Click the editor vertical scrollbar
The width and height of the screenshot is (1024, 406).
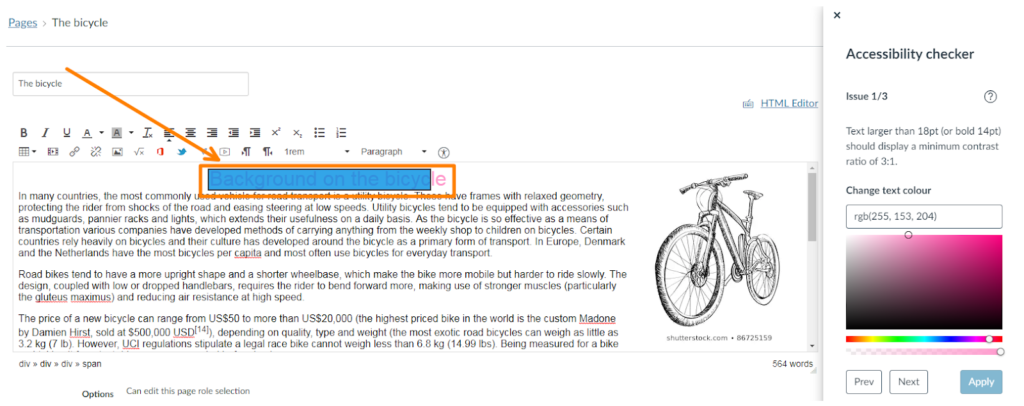(812, 208)
